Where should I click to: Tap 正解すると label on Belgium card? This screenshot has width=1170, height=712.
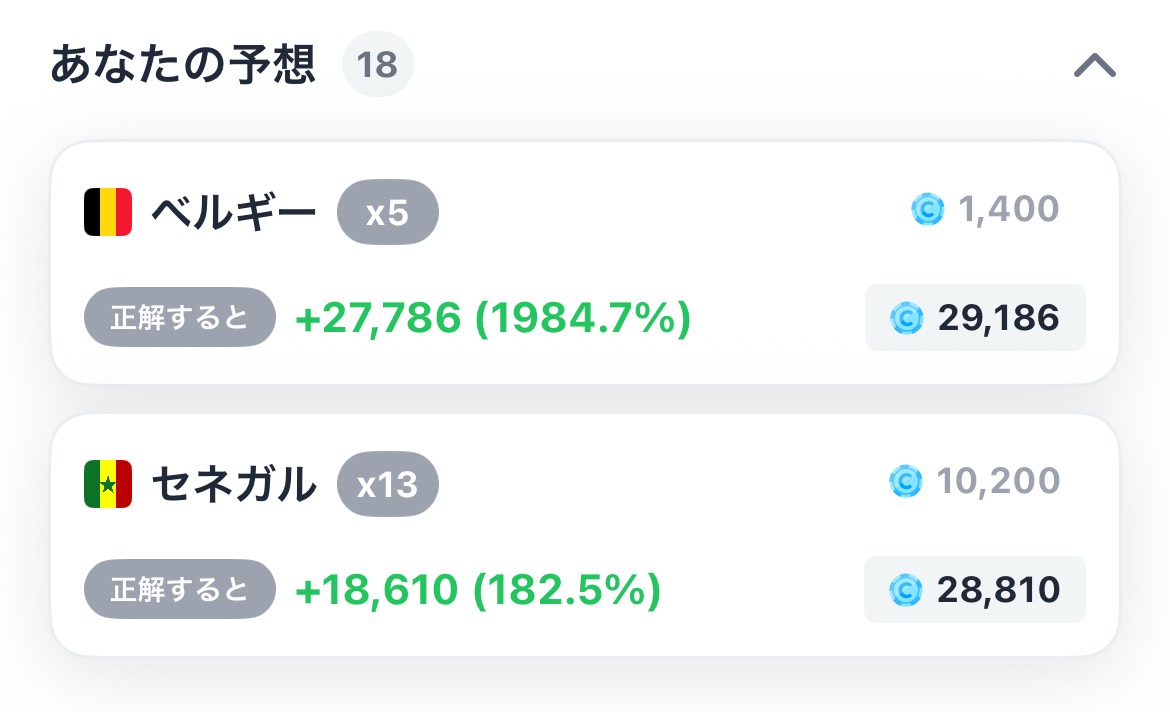point(180,317)
